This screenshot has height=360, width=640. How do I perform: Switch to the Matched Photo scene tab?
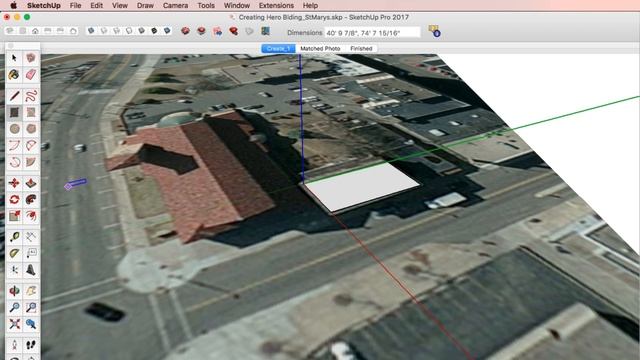320,49
